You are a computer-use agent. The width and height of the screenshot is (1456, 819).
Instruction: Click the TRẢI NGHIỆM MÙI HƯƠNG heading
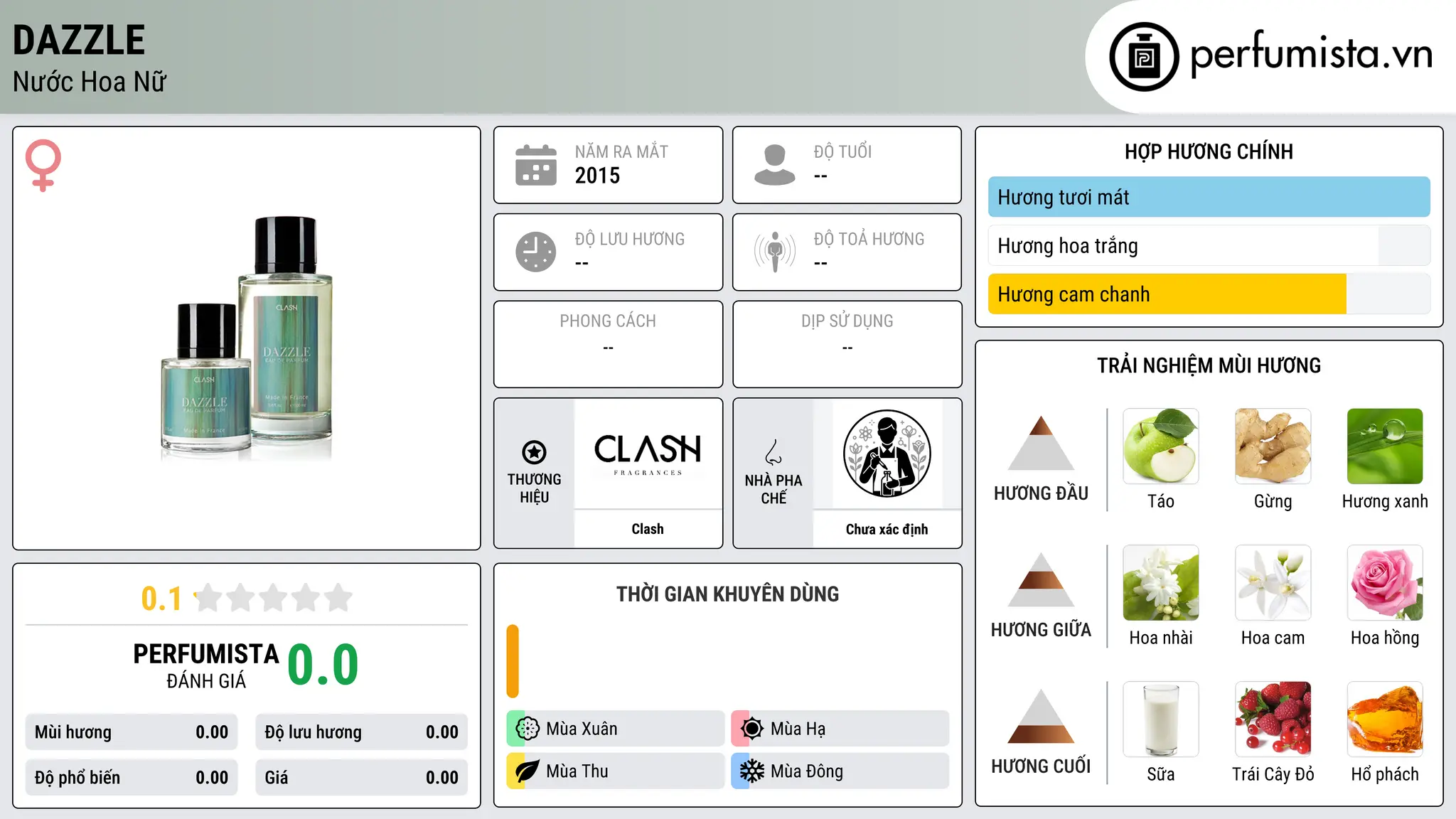click(1209, 365)
